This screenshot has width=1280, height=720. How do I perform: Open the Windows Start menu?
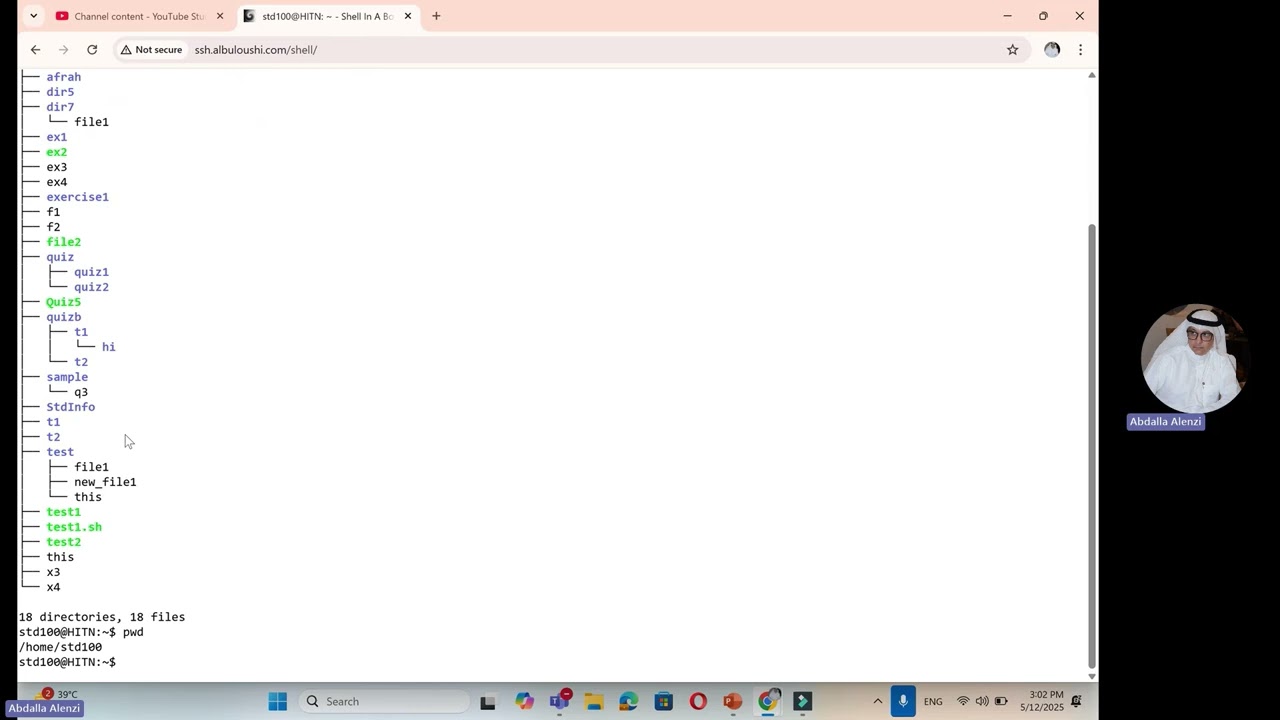(278, 701)
